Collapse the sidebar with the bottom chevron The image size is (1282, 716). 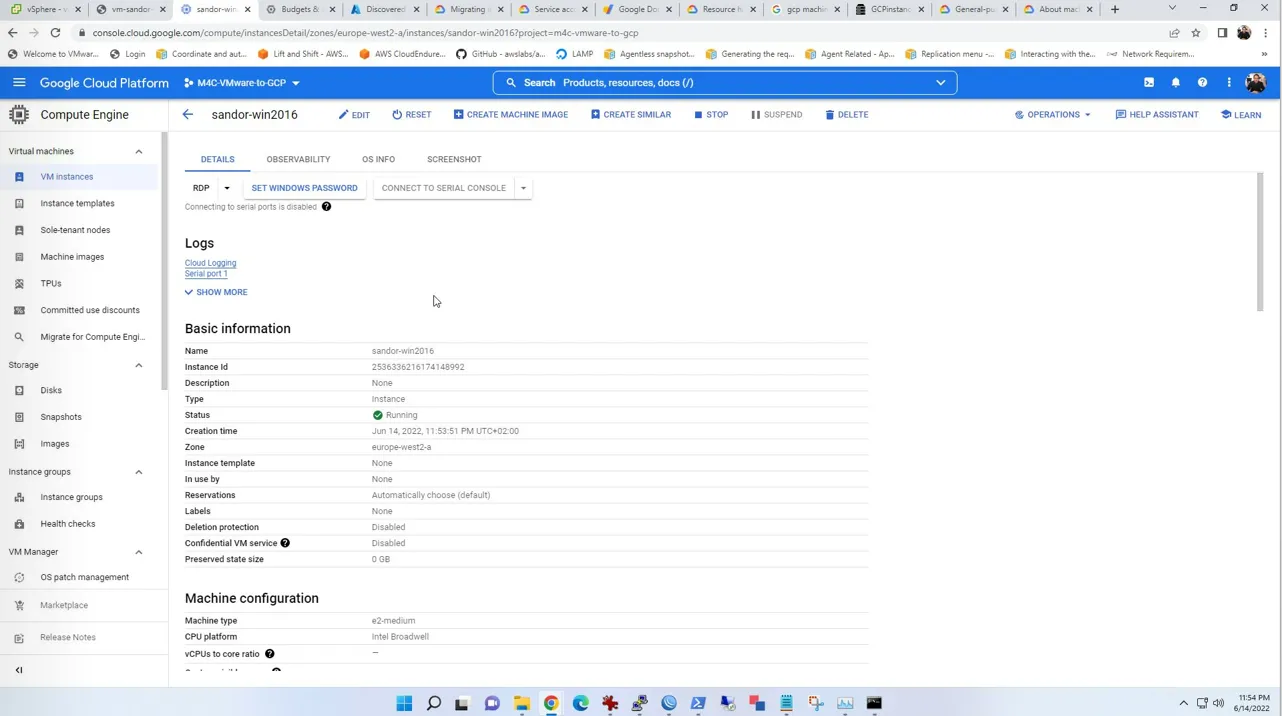(19, 670)
